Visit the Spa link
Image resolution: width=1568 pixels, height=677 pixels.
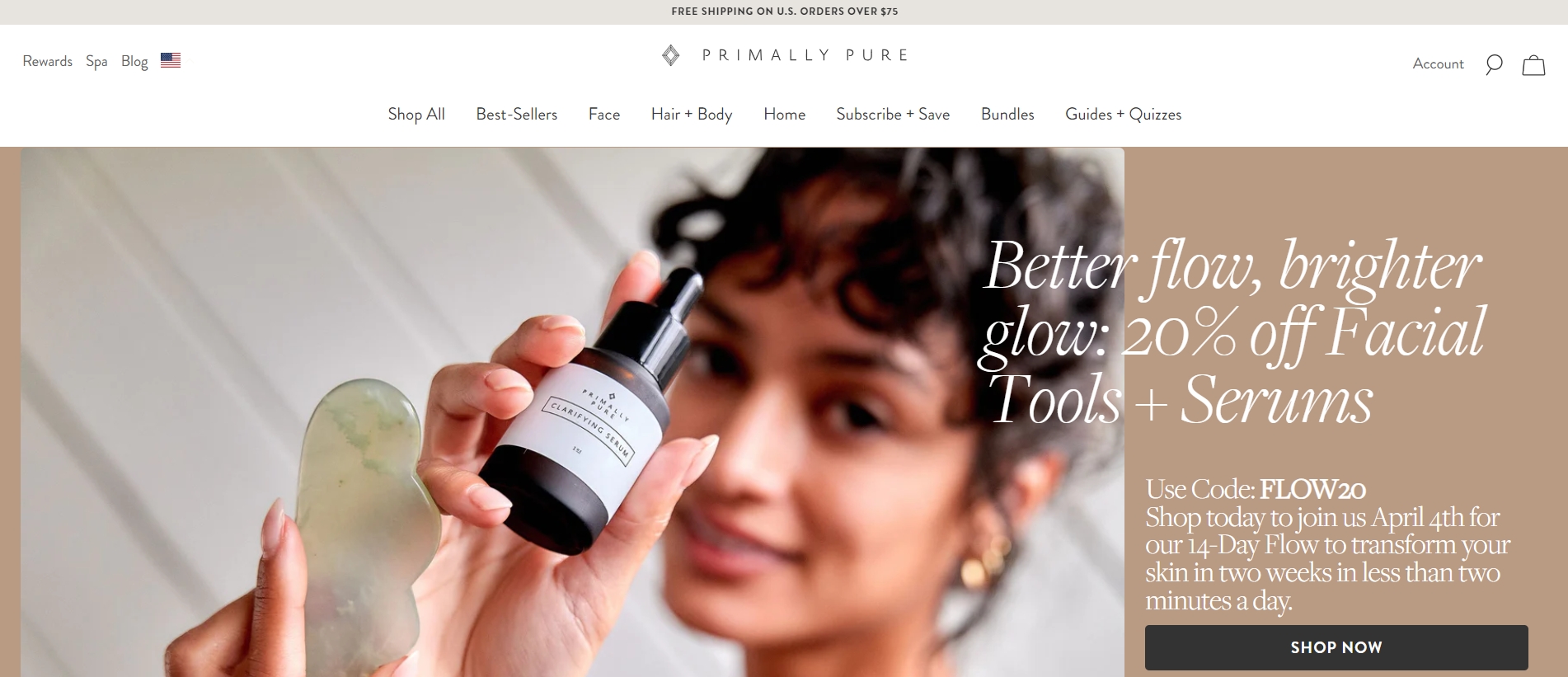pos(96,62)
